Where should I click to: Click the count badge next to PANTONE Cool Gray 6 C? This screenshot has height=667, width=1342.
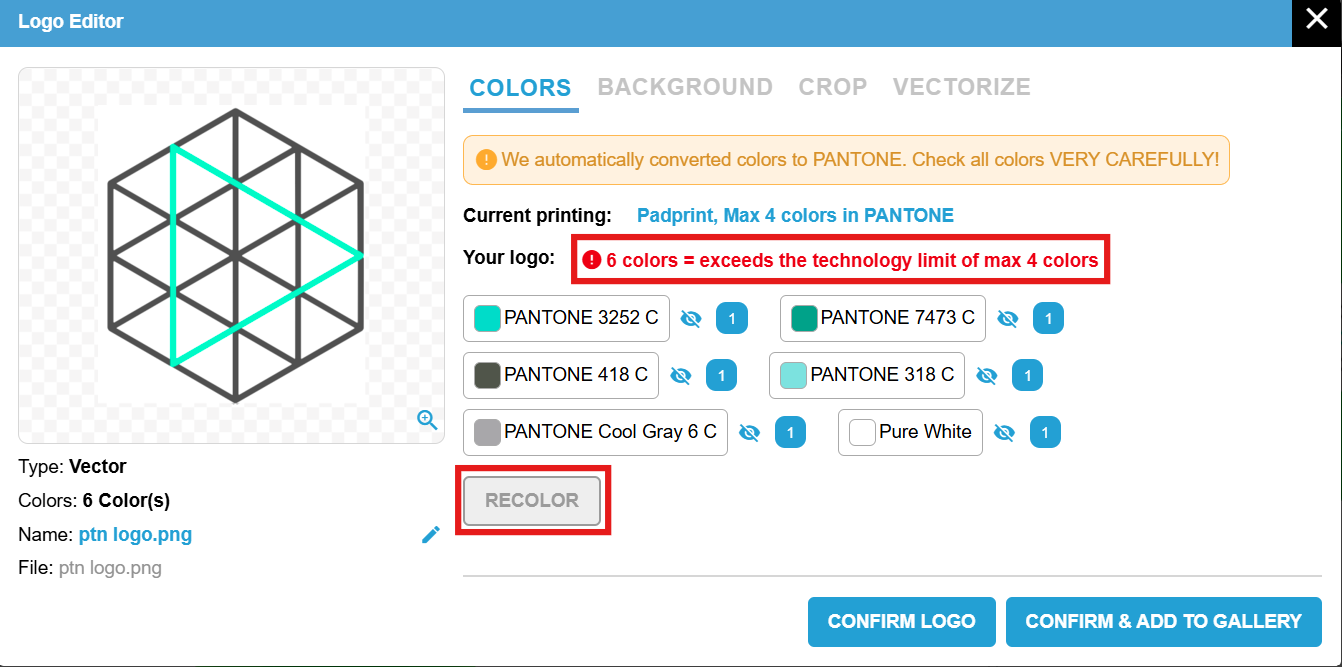[x=790, y=432]
